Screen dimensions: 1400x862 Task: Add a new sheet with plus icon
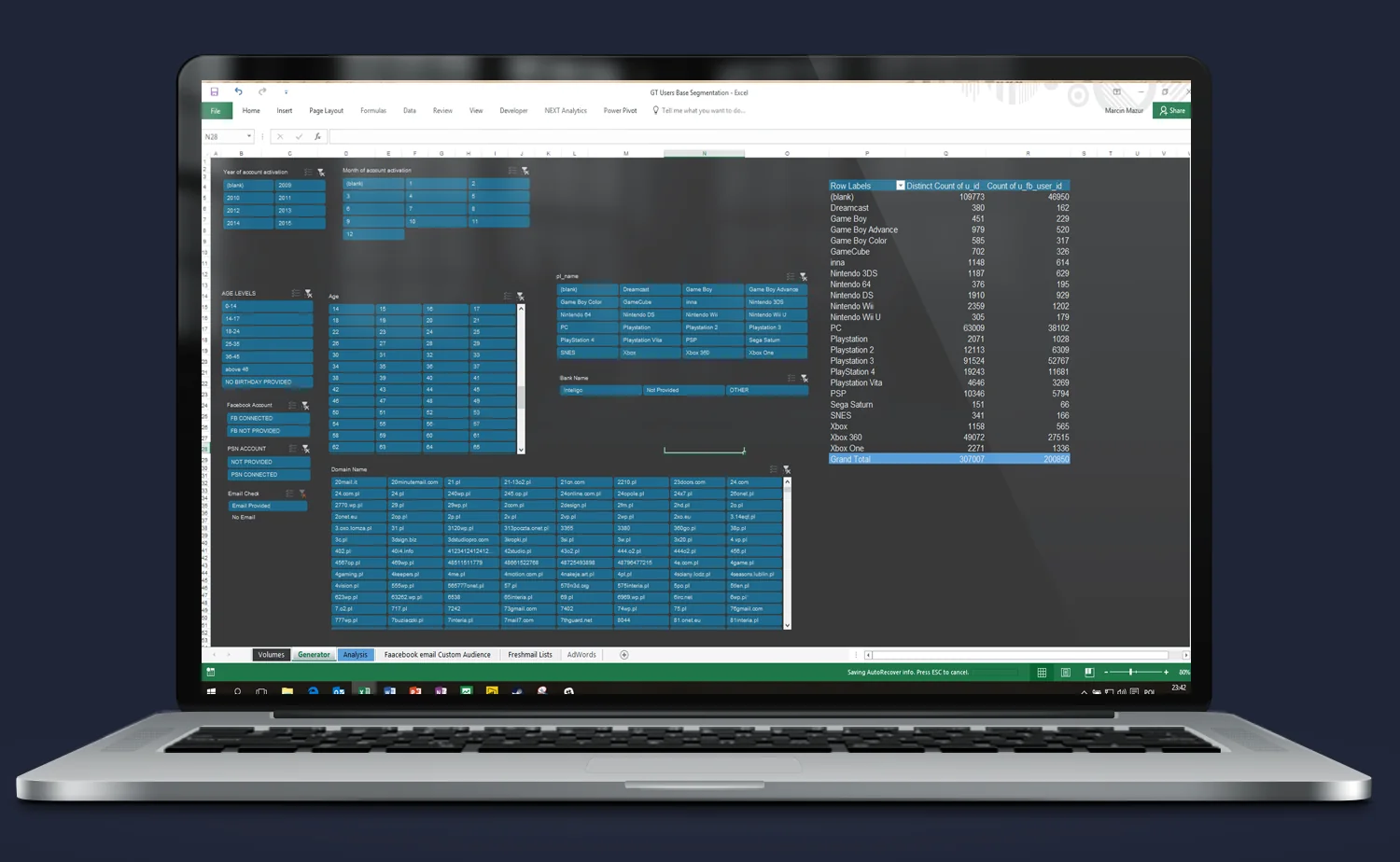624,655
